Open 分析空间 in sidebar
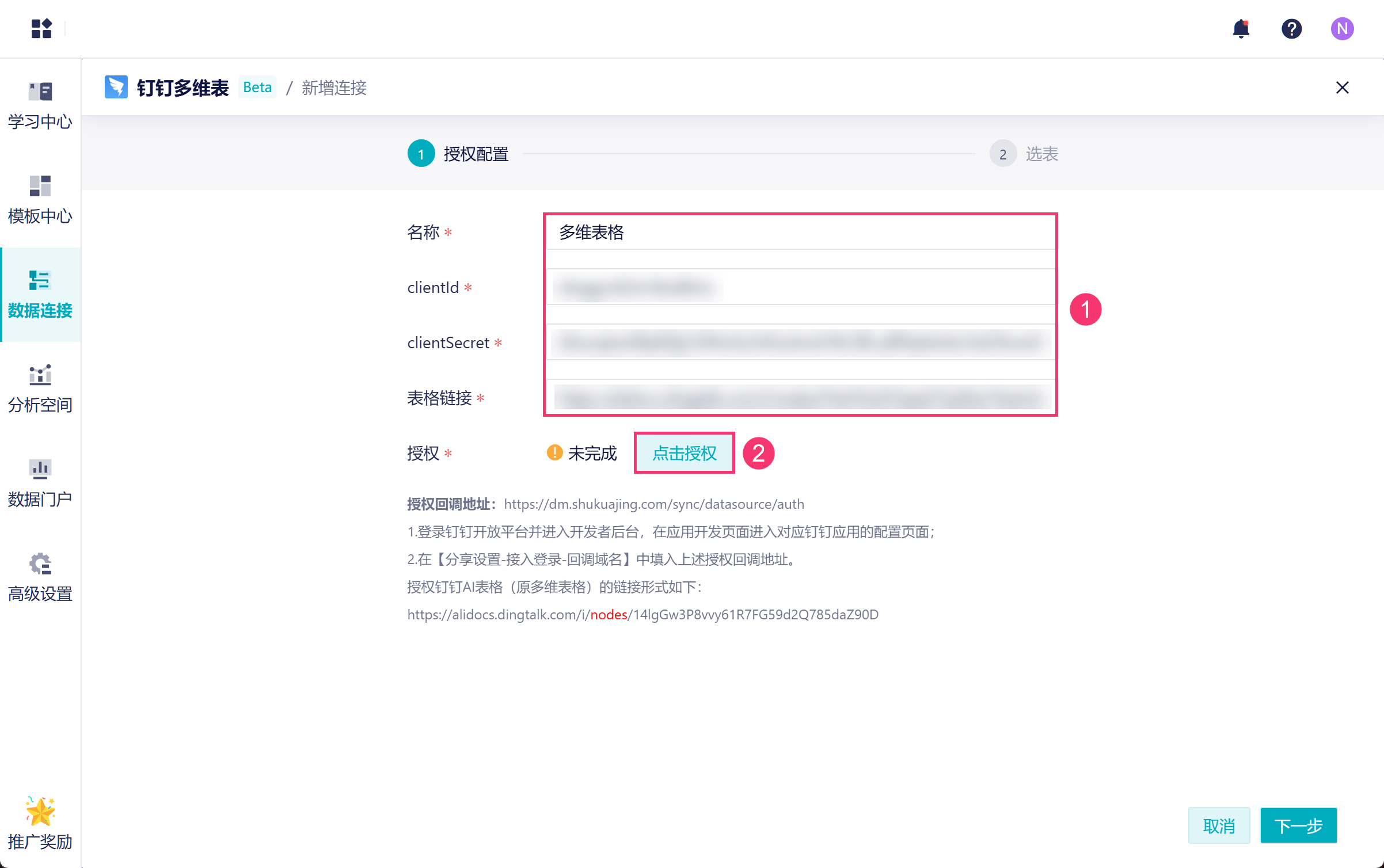 tap(40, 389)
